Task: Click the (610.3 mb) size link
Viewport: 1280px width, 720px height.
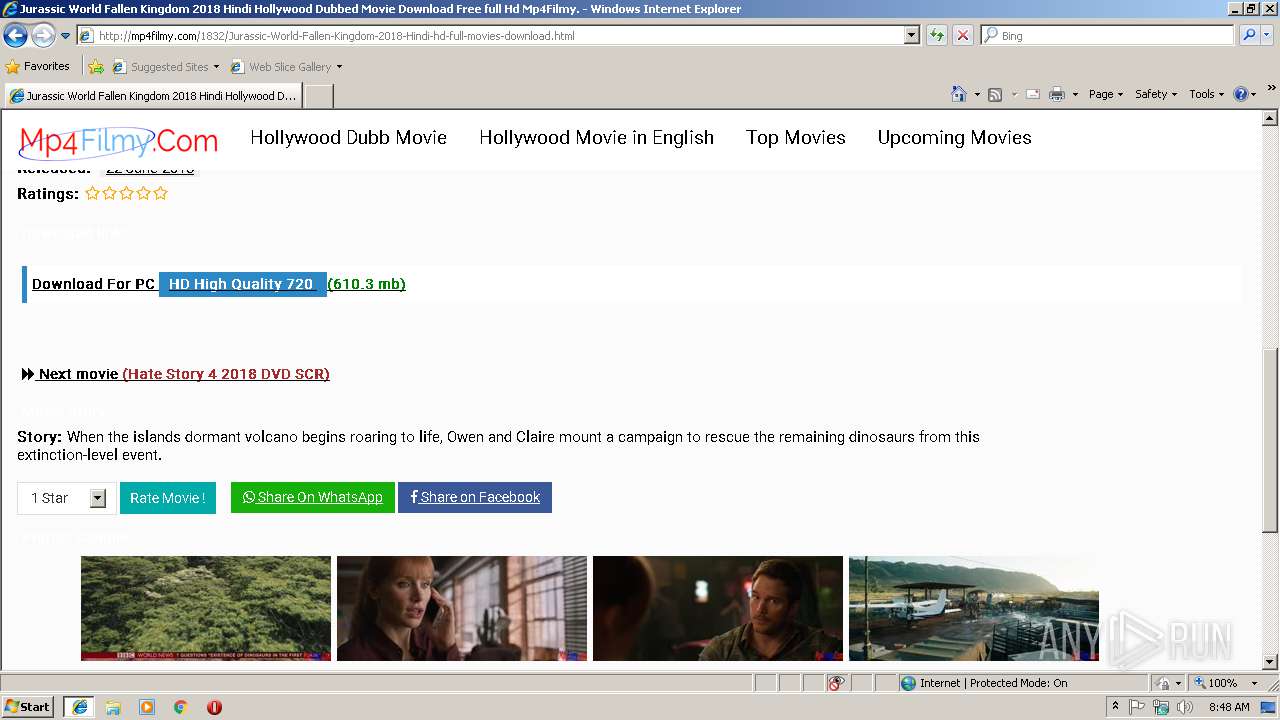Action: pyautogui.click(x=366, y=284)
